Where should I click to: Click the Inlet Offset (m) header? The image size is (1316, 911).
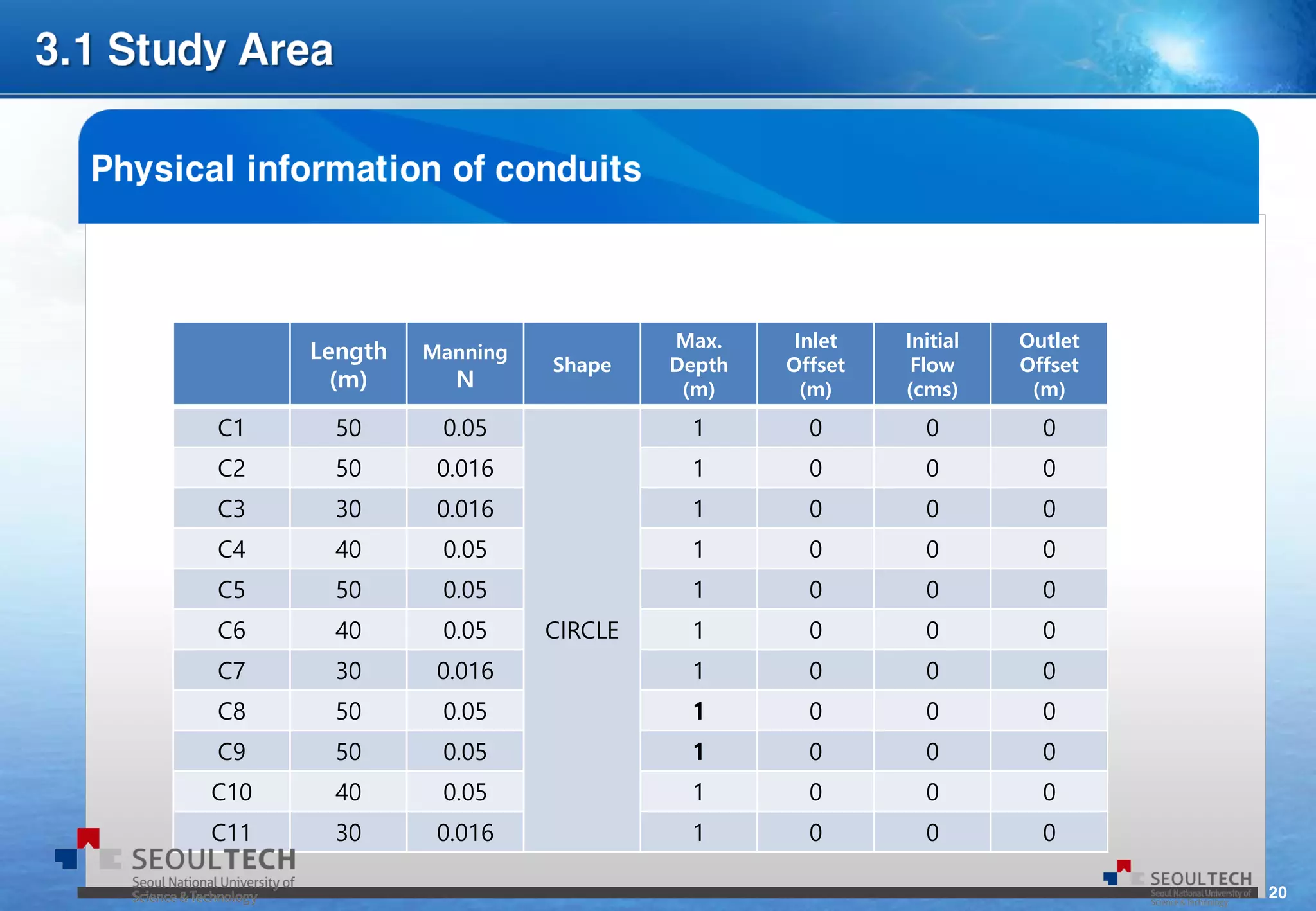815,364
